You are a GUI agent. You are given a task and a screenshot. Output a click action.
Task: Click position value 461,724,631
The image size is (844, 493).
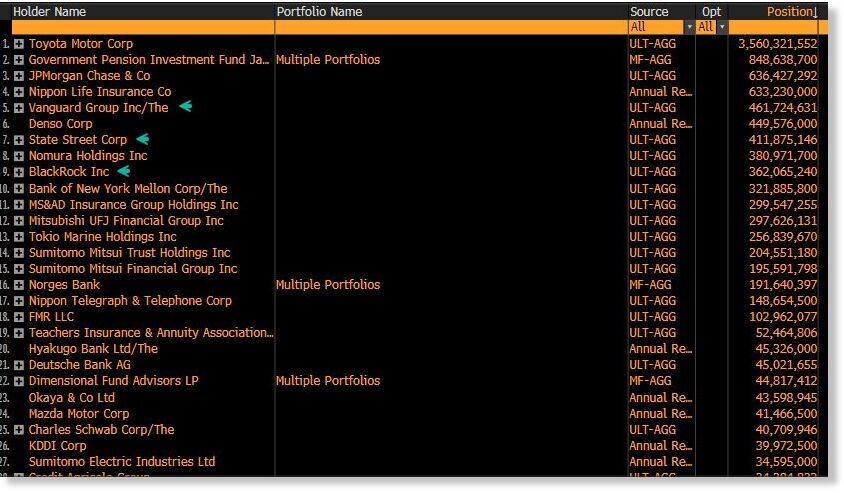(x=783, y=108)
